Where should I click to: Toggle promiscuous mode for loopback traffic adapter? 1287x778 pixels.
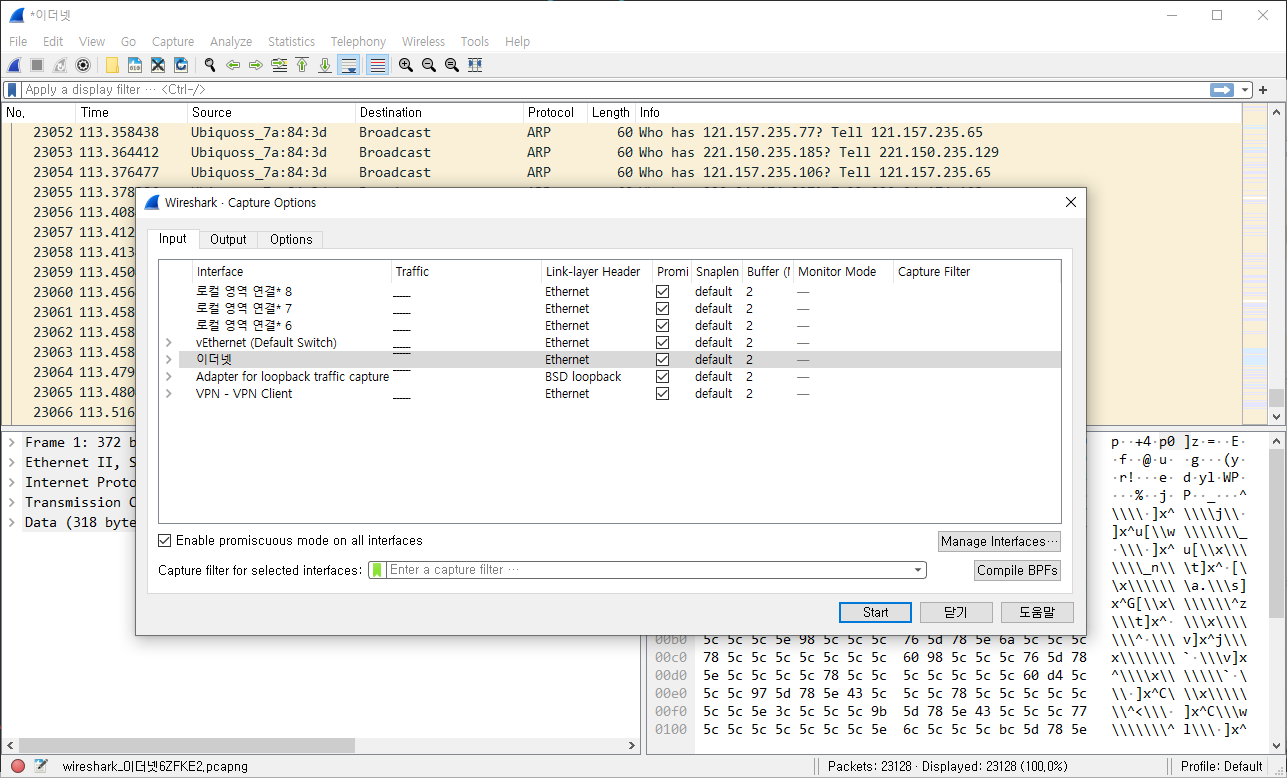pyautogui.click(x=662, y=377)
